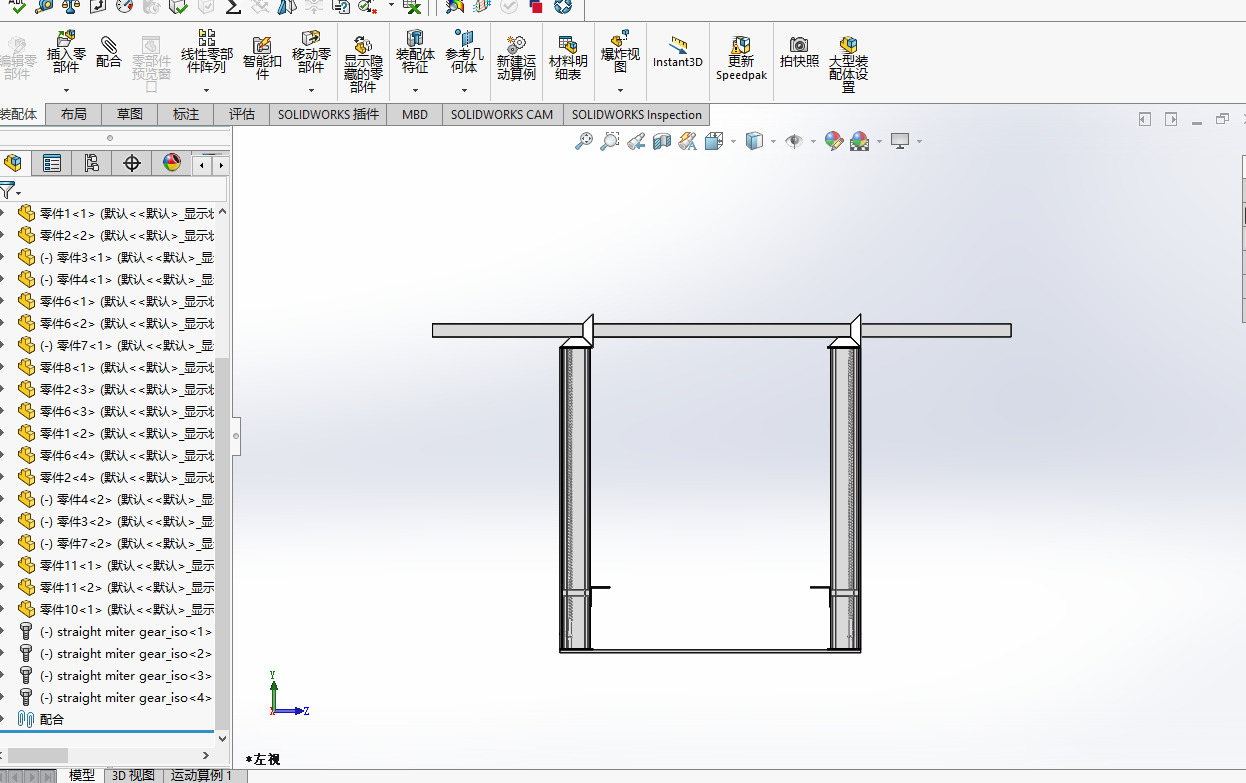
Task: Click Update Speedpak (更新 Speedpak) tool
Action: coord(741,58)
